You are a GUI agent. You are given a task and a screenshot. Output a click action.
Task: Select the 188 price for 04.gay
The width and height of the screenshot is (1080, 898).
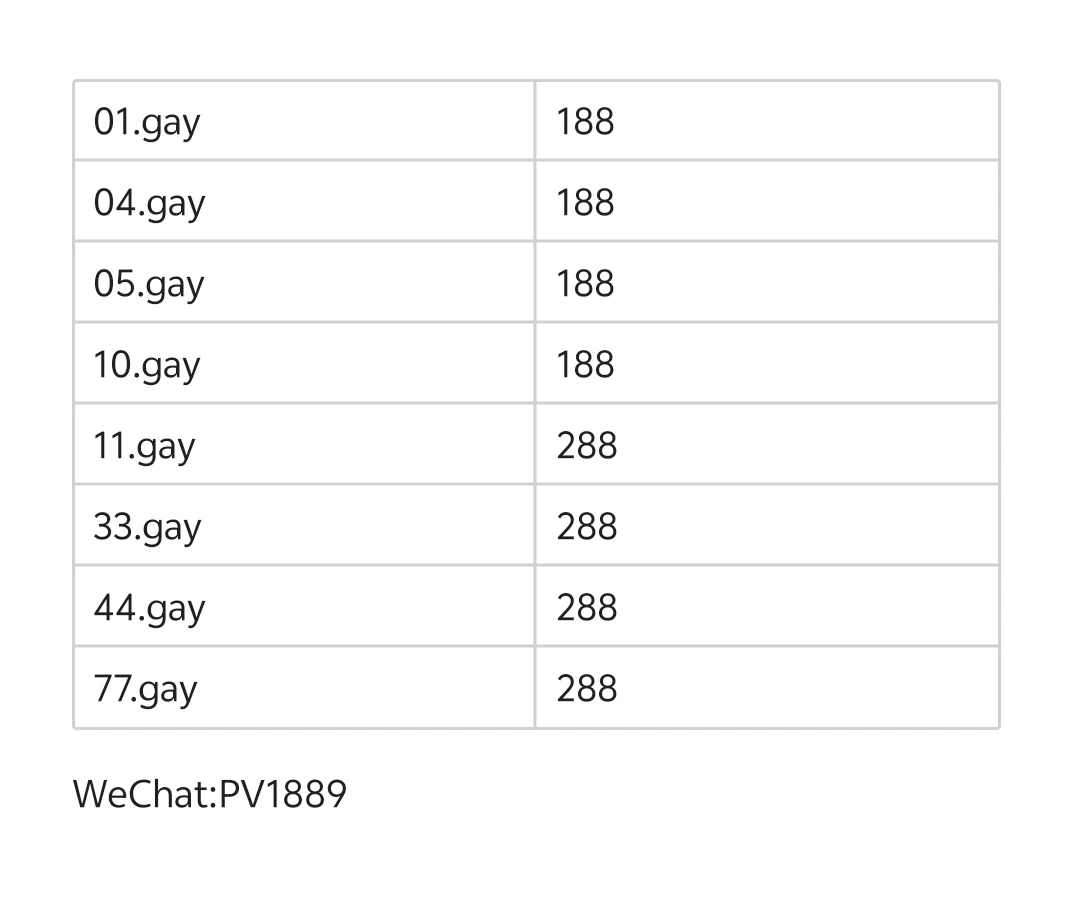(x=585, y=204)
